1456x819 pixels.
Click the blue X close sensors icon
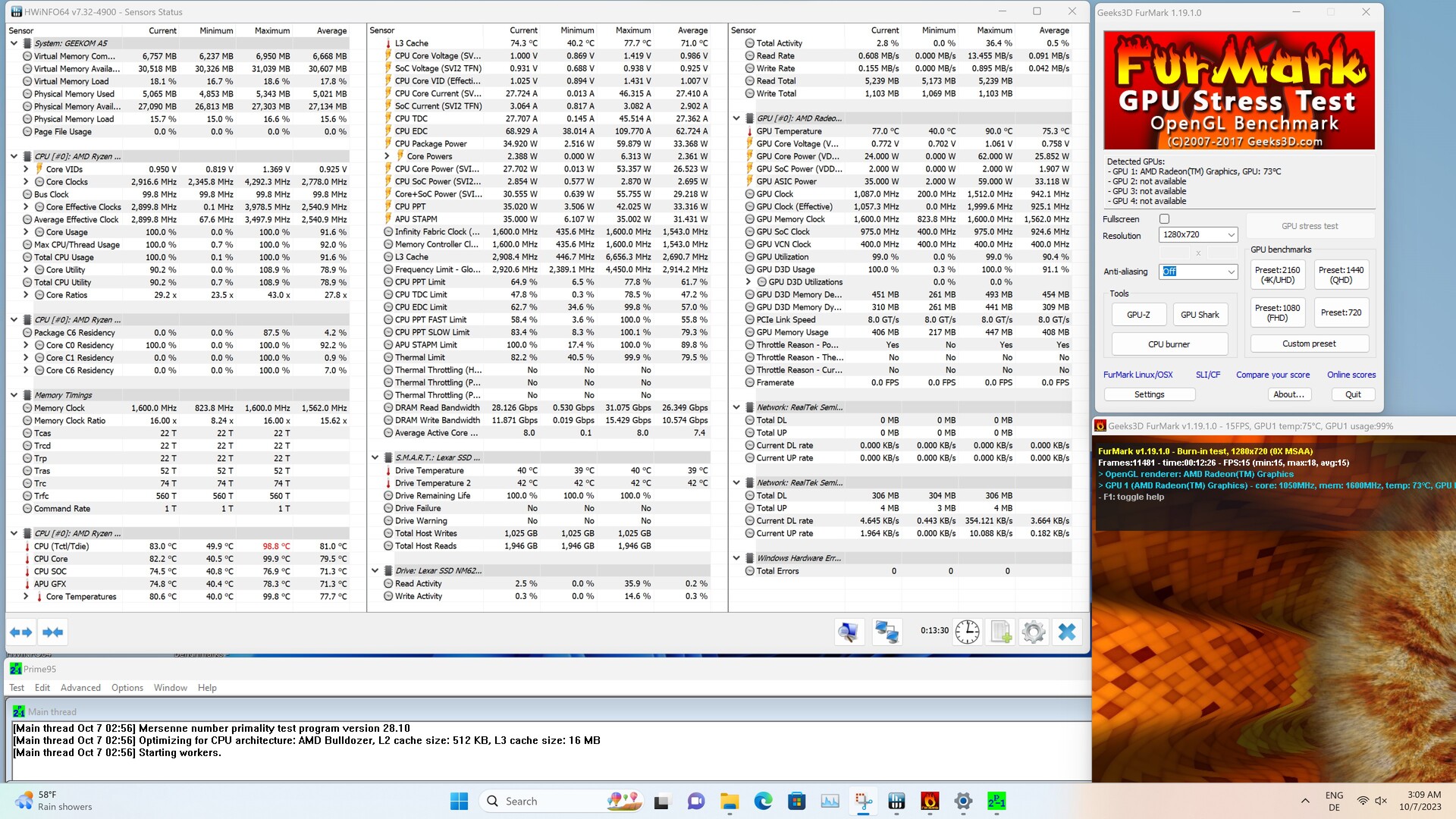pos(1067,632)
